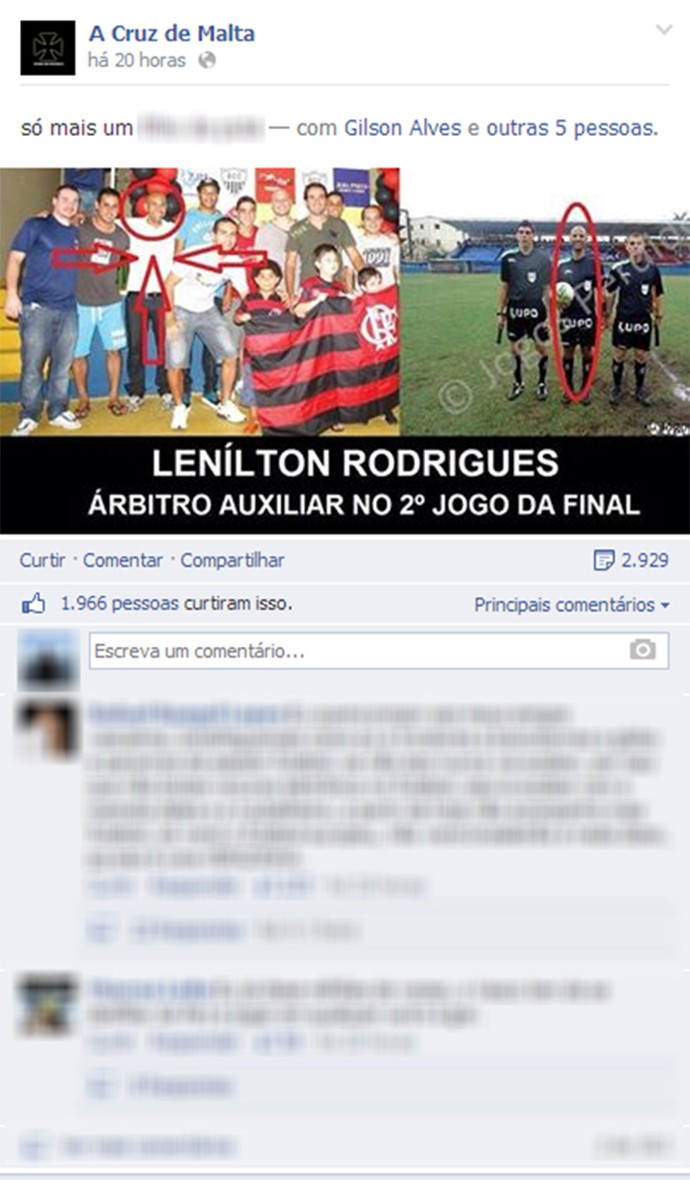Open the post options chevron menu
Image resolution: width=690 pixels, height=1180 pixels.
coord(664,30)
